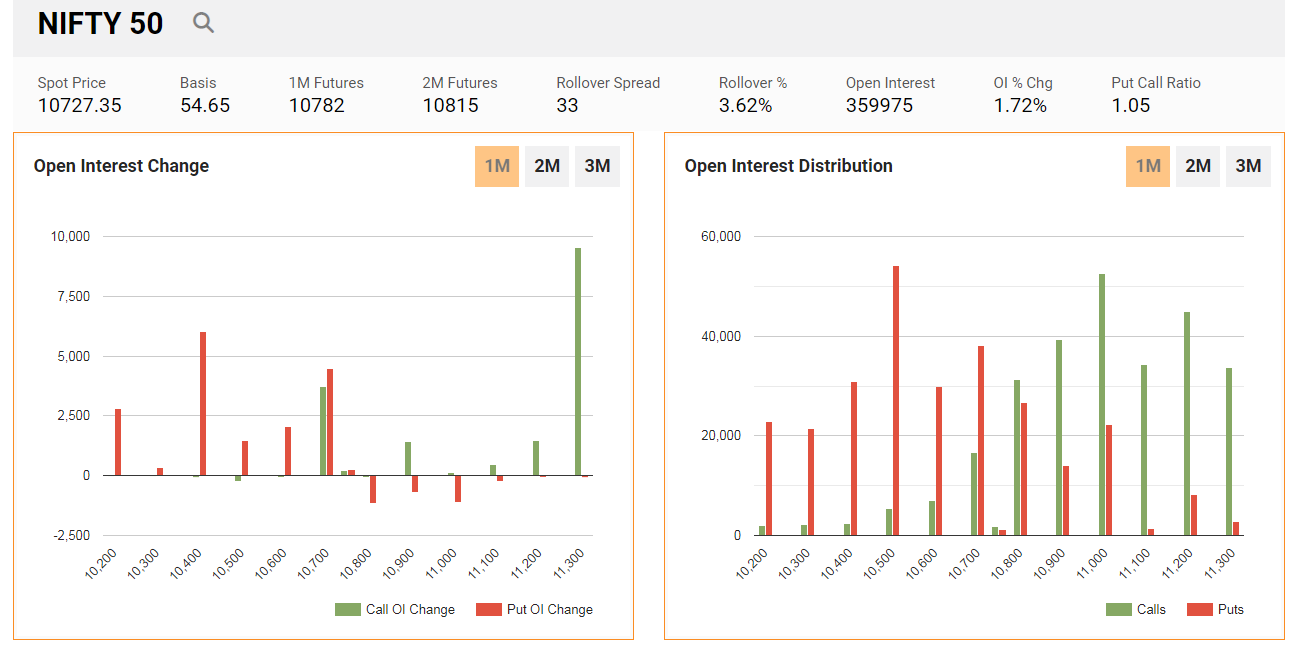Switch Open Interest Change to 3M

[597, 166]
